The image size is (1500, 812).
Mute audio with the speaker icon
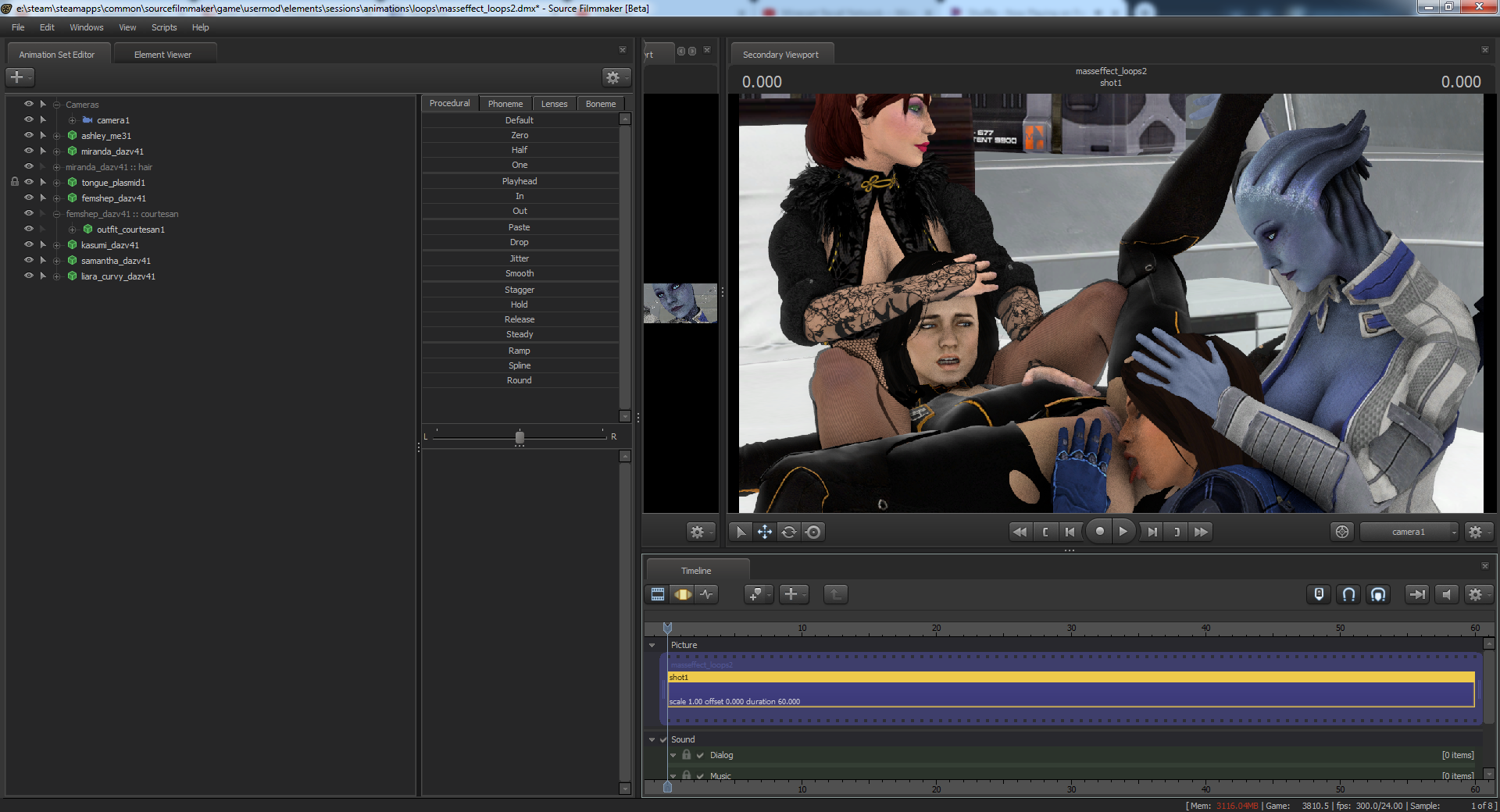click(x=1446, y=594)
